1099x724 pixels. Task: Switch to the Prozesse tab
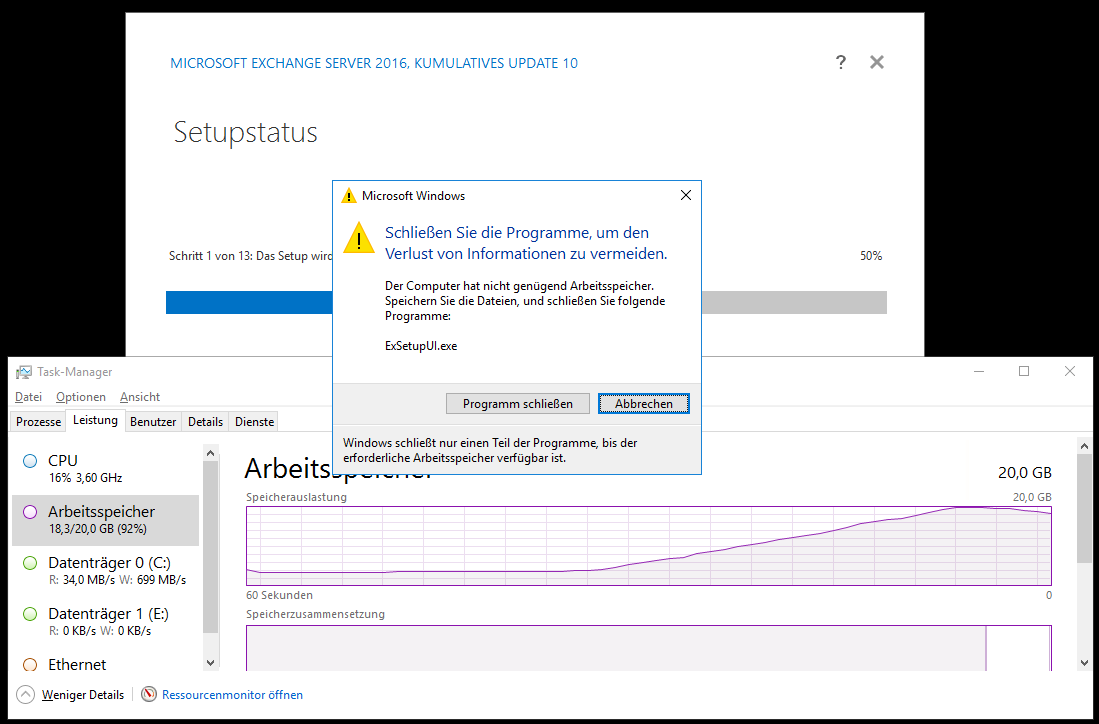pyautogui.click(x=39, y=422)
